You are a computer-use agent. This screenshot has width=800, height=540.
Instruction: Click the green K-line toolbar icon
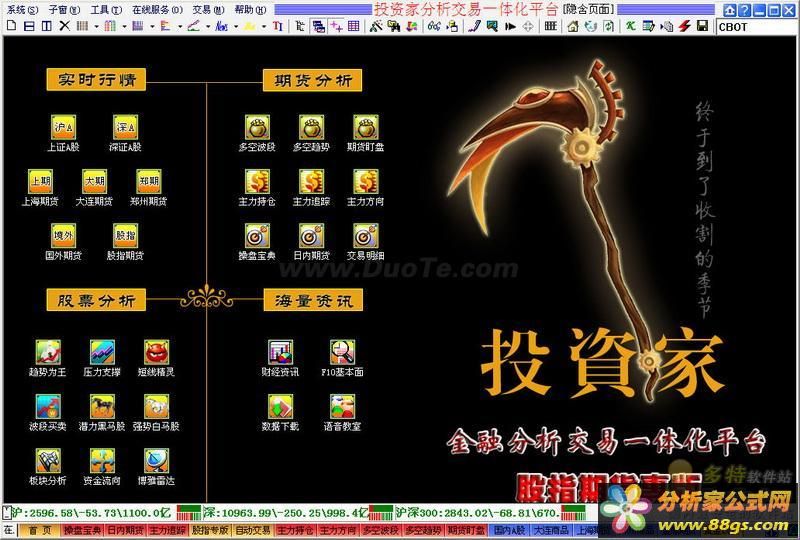point(631,26)
